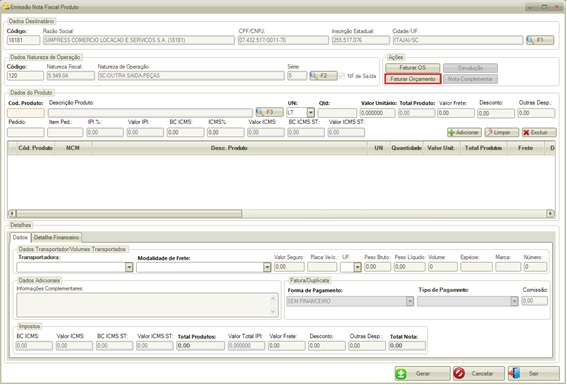Click the natureza Código field with 120
This screenshot has width=567, height=385.
pos(25,76)
